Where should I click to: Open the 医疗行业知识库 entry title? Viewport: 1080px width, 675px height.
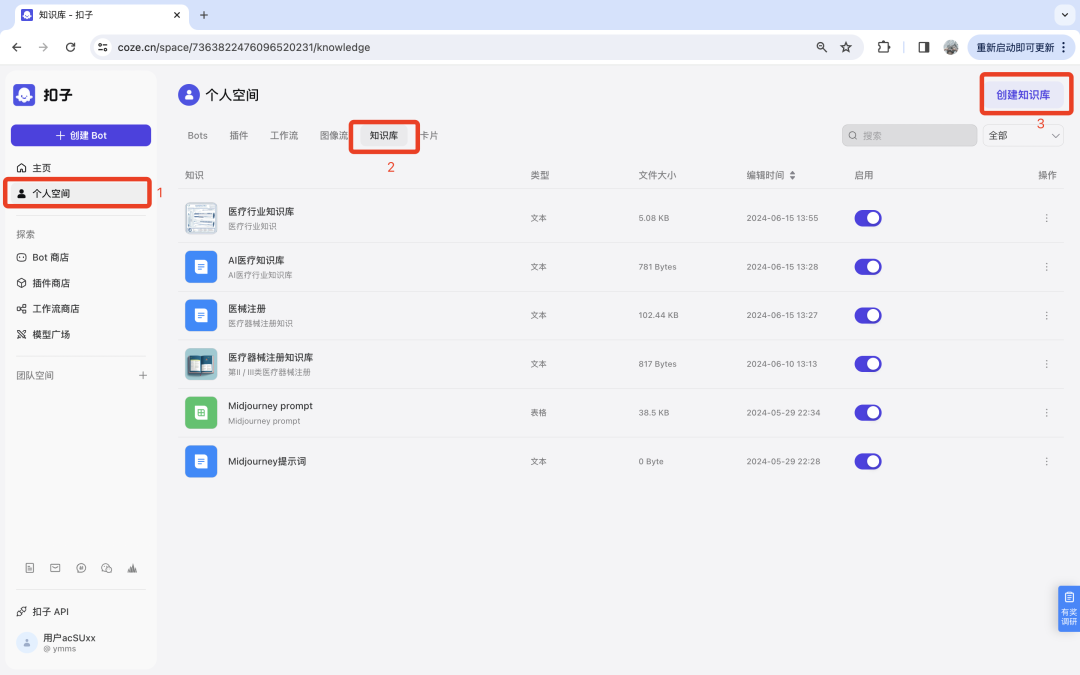261,211
